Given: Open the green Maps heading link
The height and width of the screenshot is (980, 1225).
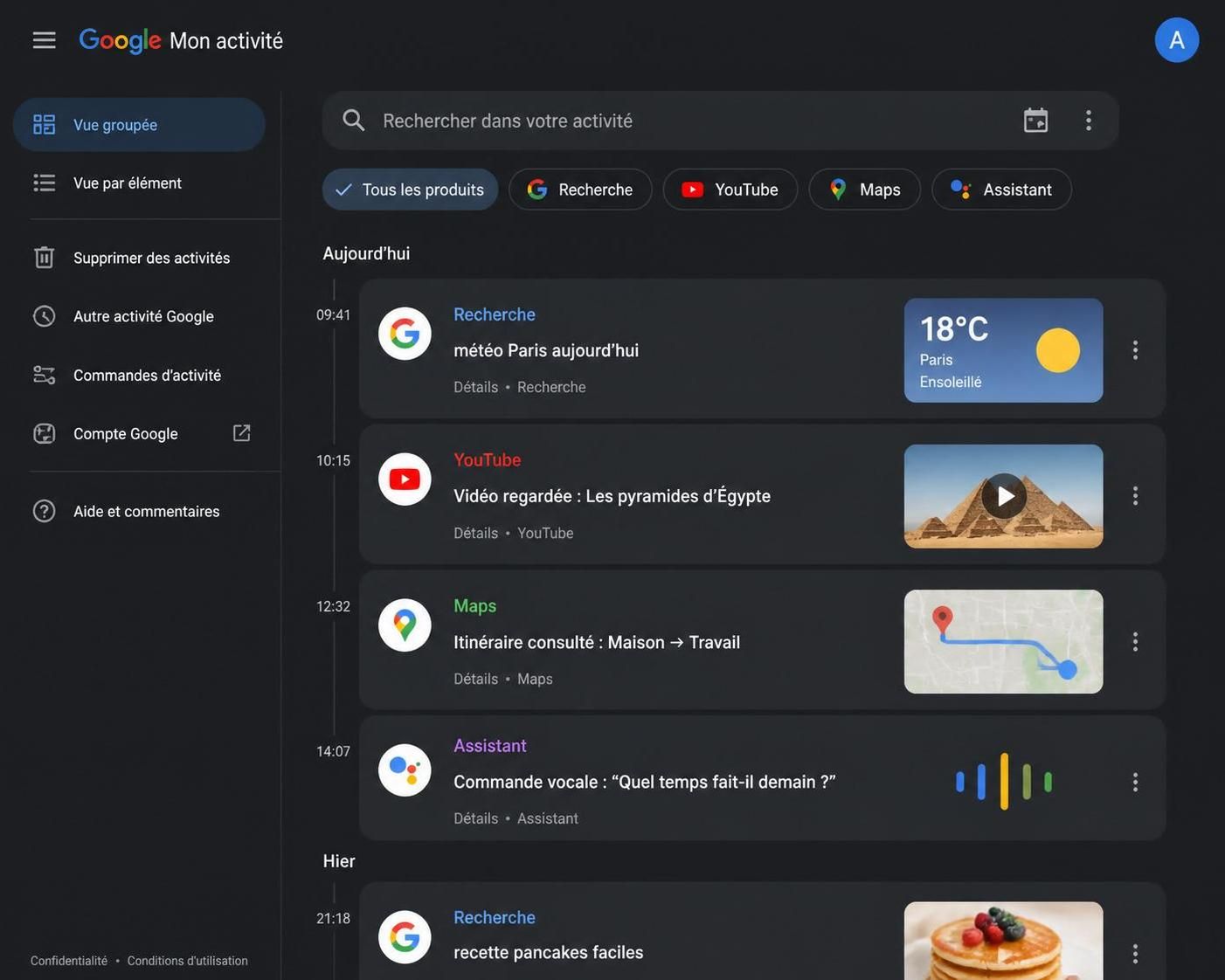Looking at the screenshot, I should tap(474, 606).
